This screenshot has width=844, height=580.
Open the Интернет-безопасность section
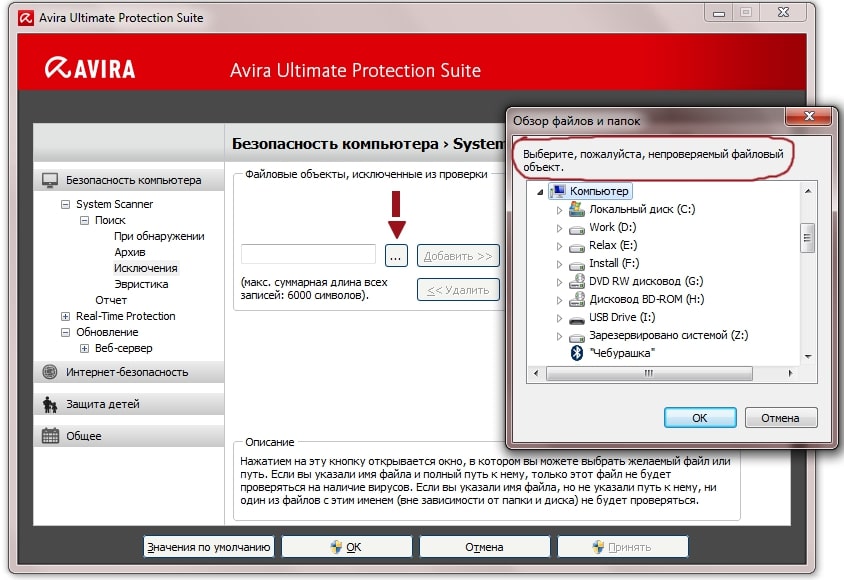[129, 372]
